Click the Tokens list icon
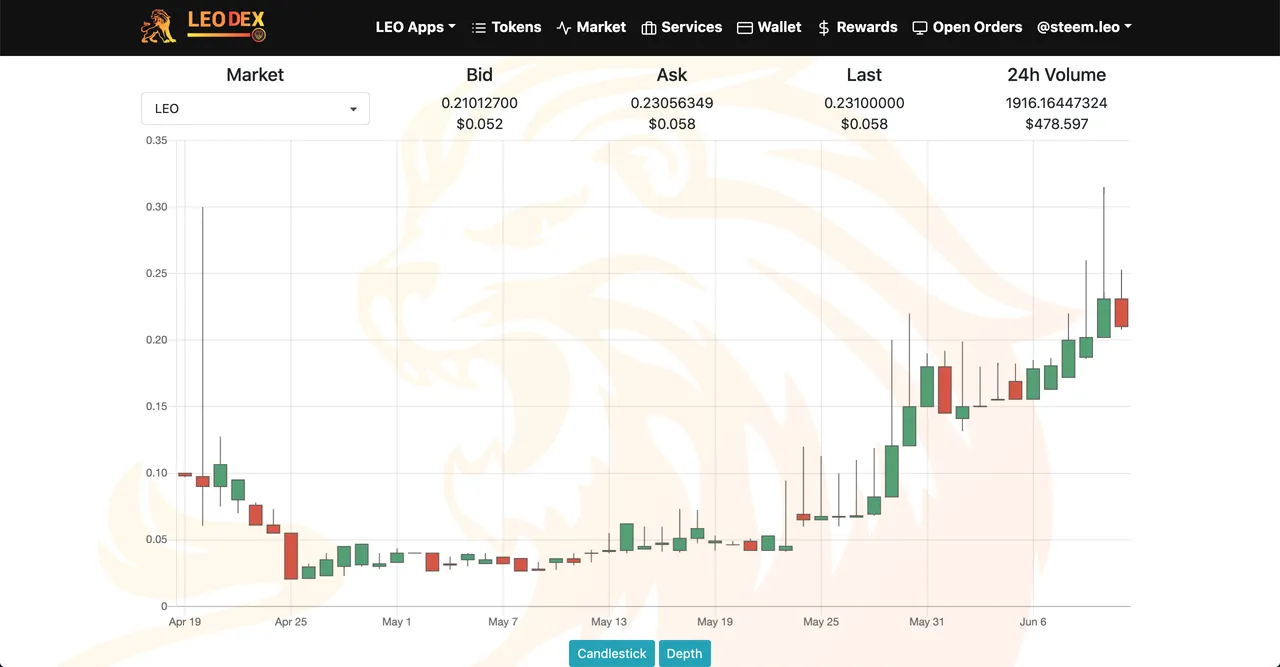The height and width of the screenshot is (667, 1280). (479, 28)
